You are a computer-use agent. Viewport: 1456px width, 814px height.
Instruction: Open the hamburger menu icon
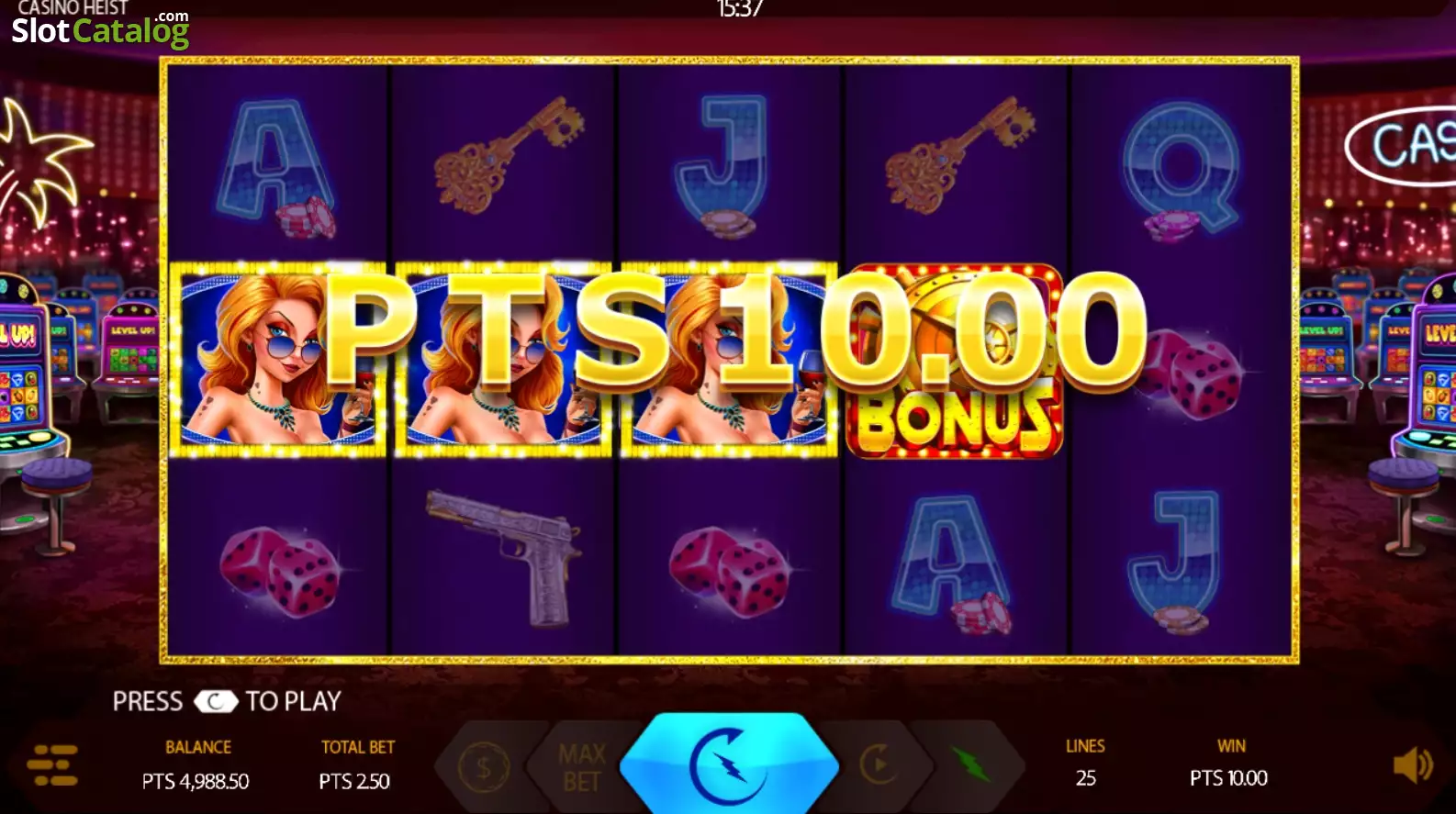point(52,765)
